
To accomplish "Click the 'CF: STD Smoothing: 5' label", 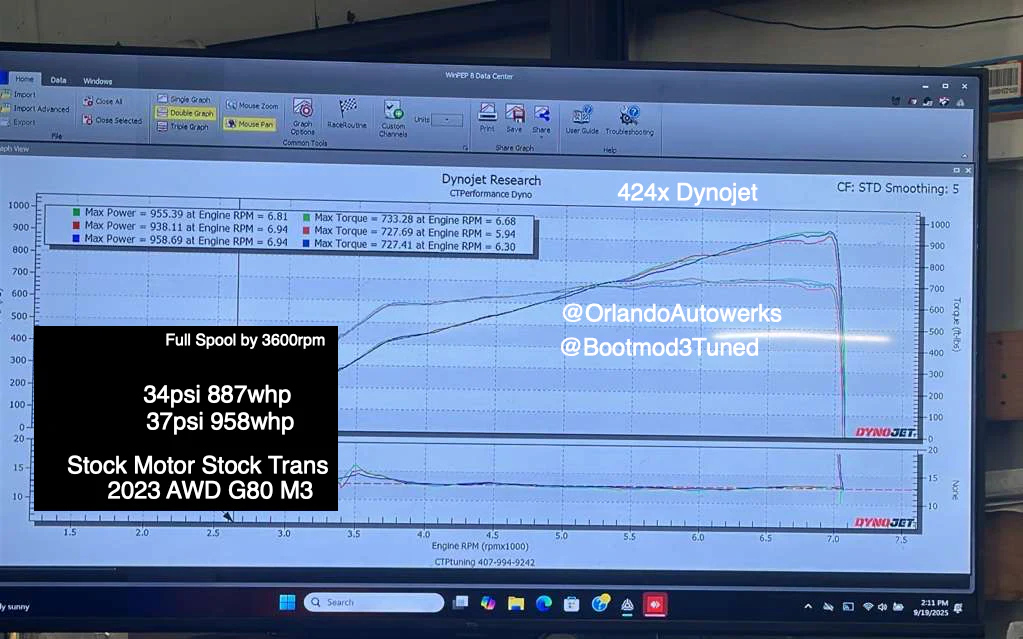I will point(898,189).
